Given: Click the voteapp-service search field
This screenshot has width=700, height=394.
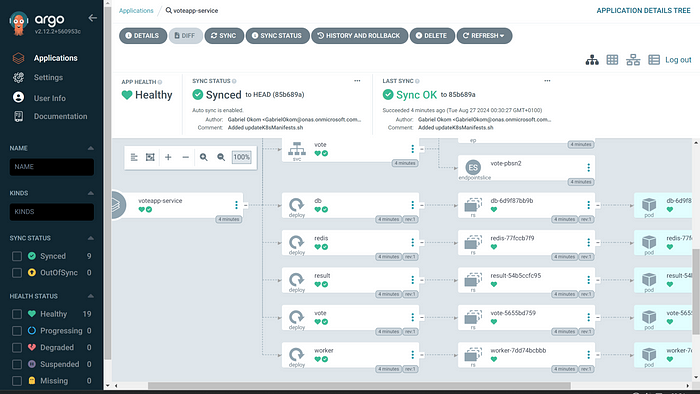Looking at the screenshot, I should (192, 11).
